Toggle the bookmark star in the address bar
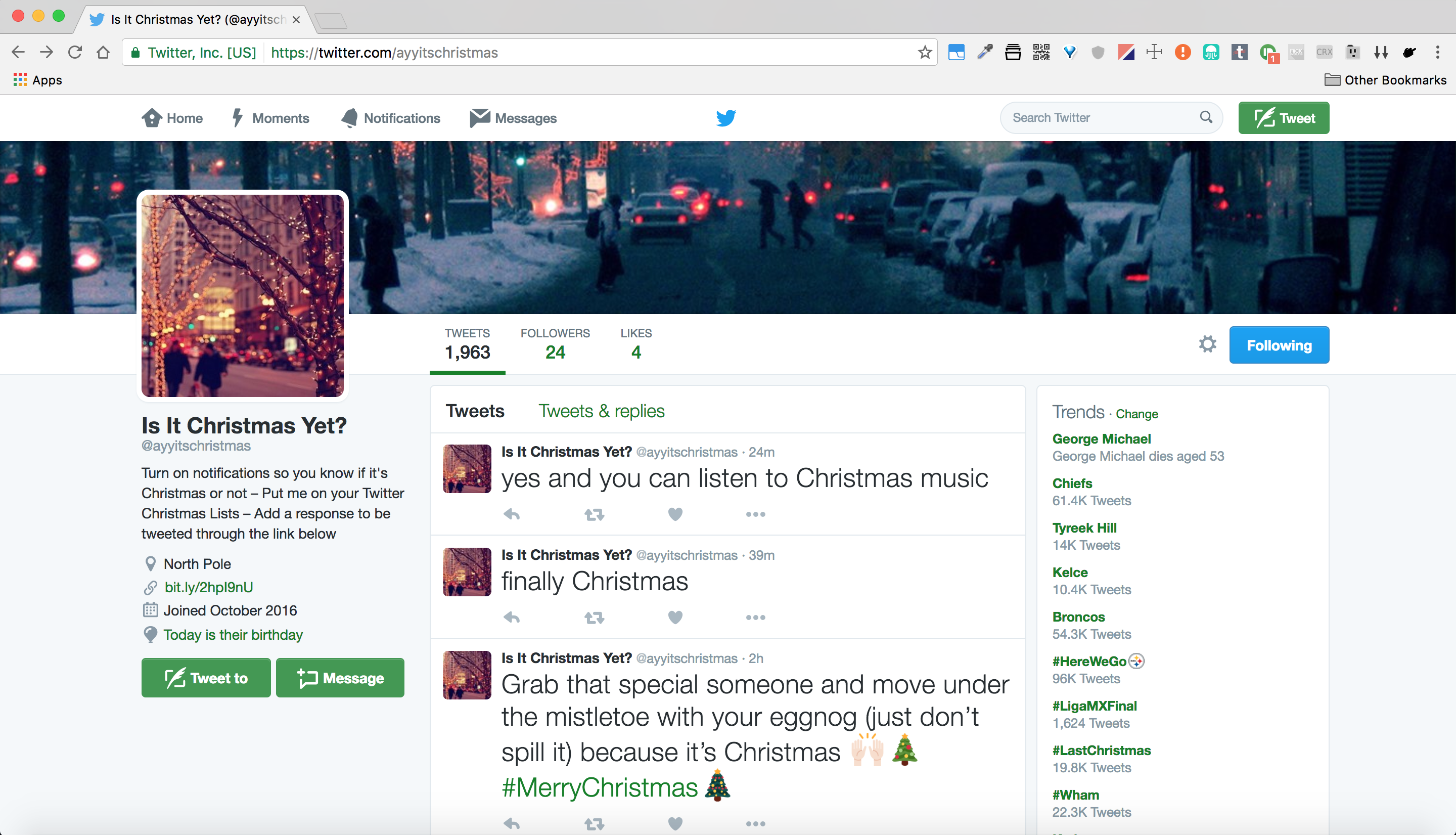 [924, 52]
